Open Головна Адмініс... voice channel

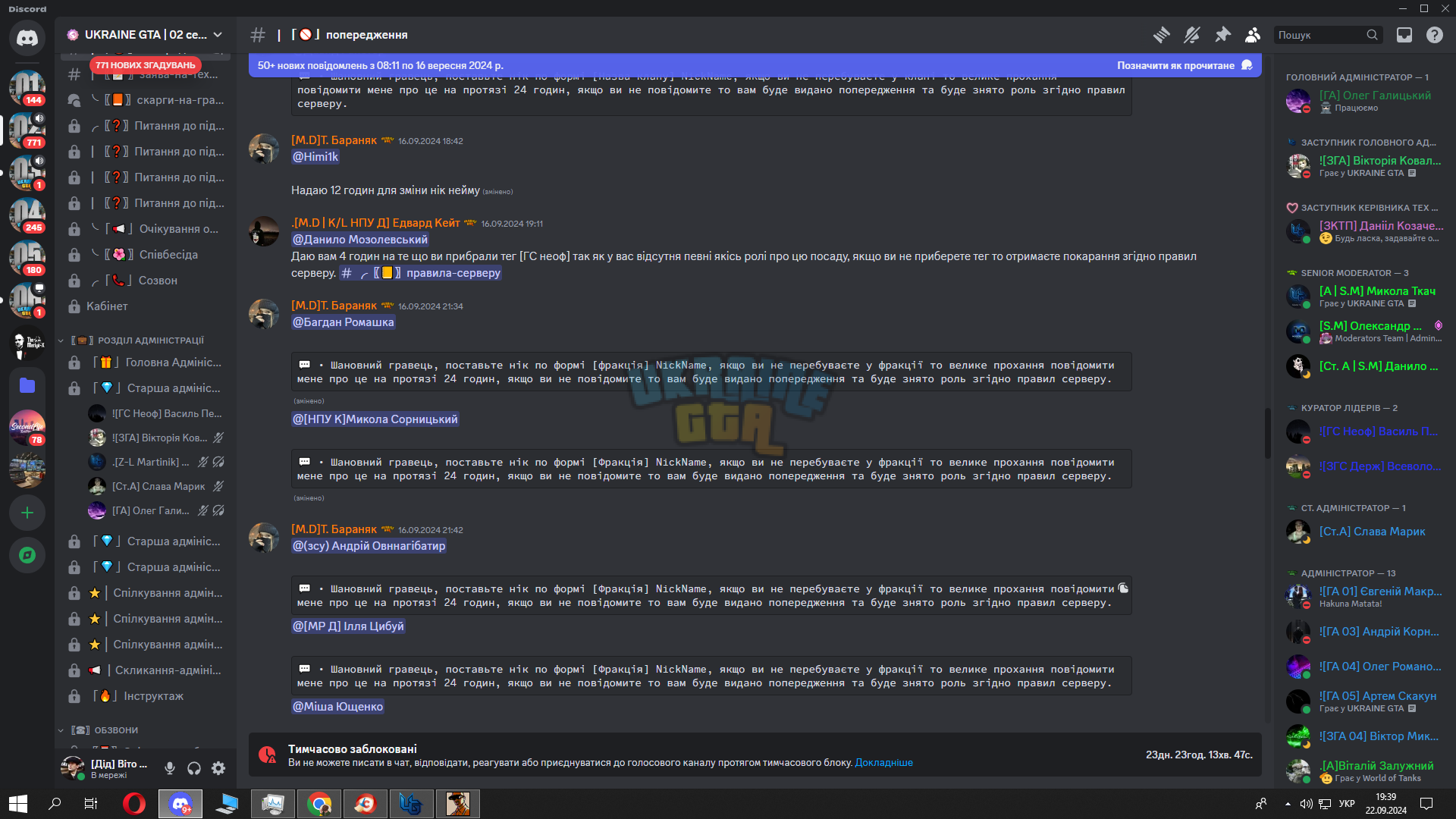[x=146, y=362]
